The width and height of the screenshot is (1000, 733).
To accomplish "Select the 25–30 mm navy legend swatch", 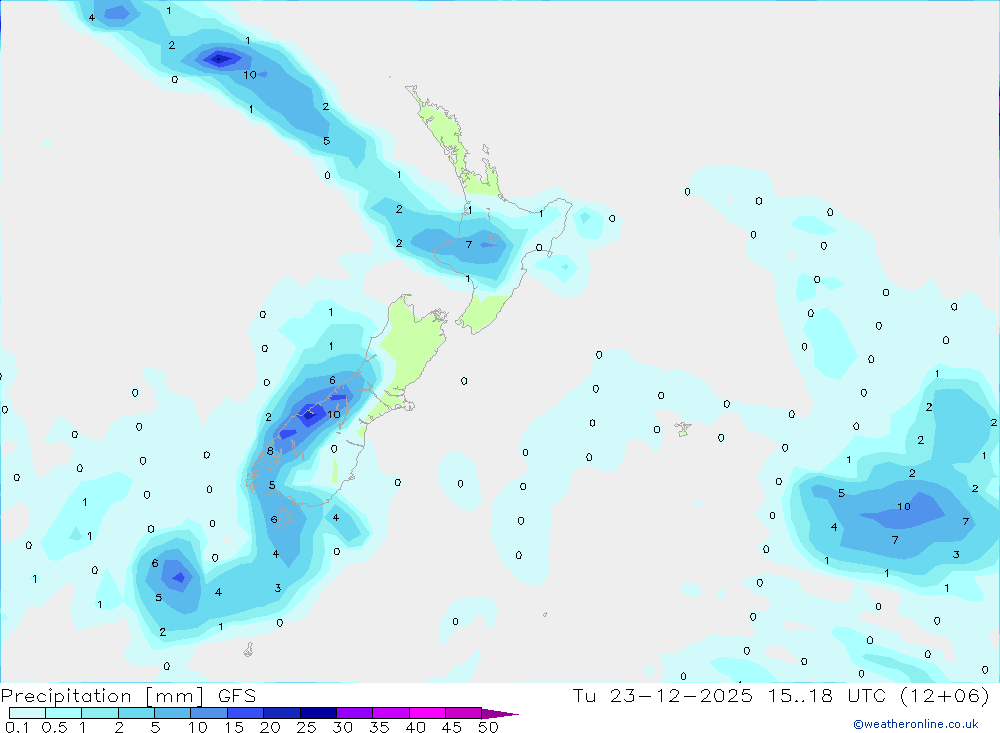I will click(318, 713).
